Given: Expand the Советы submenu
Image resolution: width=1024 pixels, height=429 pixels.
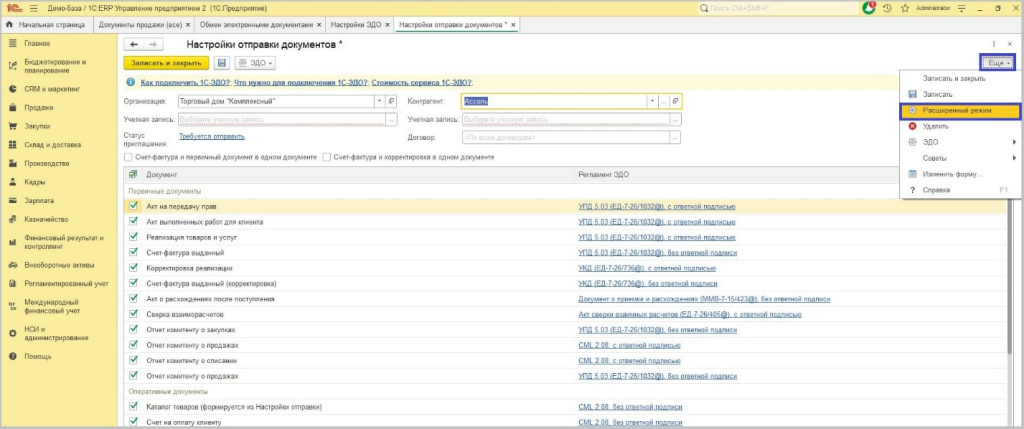Looking at the screenshot, I should 959,157.
